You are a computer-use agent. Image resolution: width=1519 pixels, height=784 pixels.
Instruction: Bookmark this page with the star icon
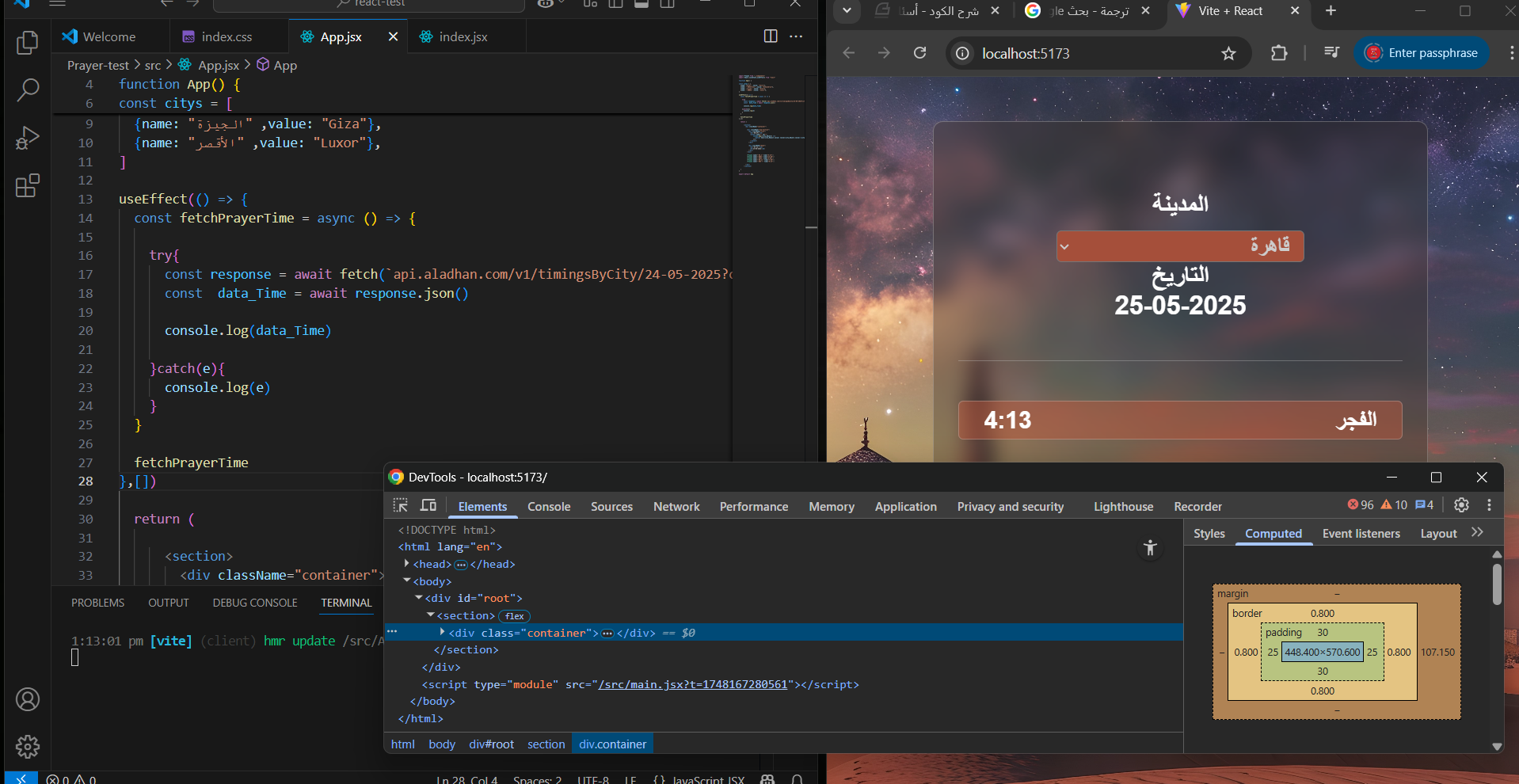[1228, 53]
